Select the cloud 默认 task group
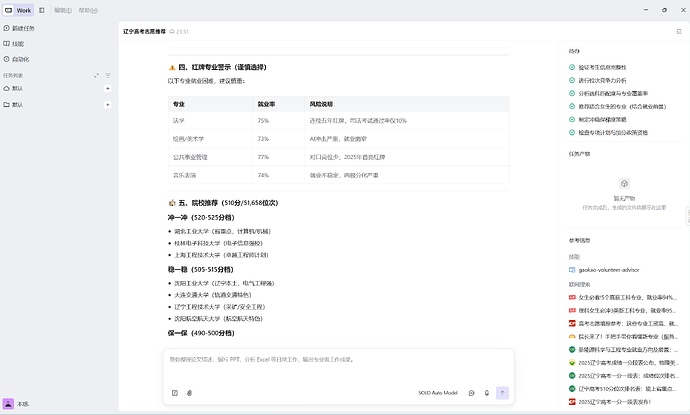Image resolution: width=690 pixels, height=415 pixels. [13, 88]
